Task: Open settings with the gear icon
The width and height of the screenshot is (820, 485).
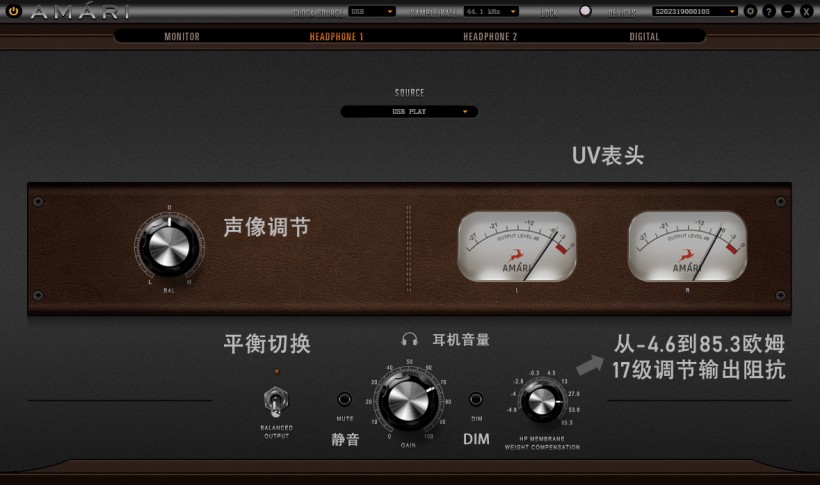Action: pos(750,11)
